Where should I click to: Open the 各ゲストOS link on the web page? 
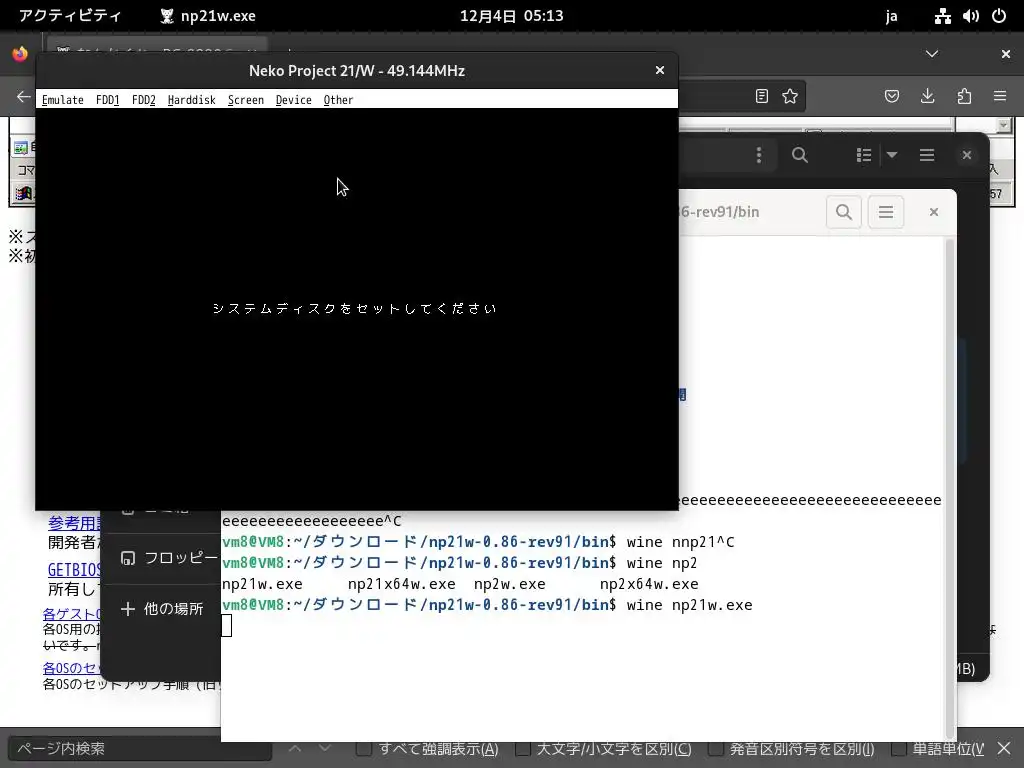pyautogui.click(x=72, y=614)
